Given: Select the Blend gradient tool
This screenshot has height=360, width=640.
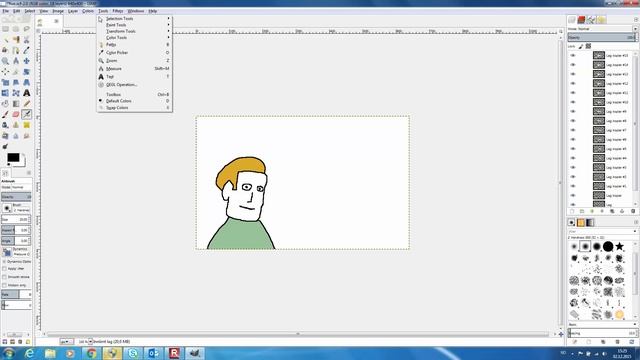Looking at the screenshot, I should click(x=16, y=104).
